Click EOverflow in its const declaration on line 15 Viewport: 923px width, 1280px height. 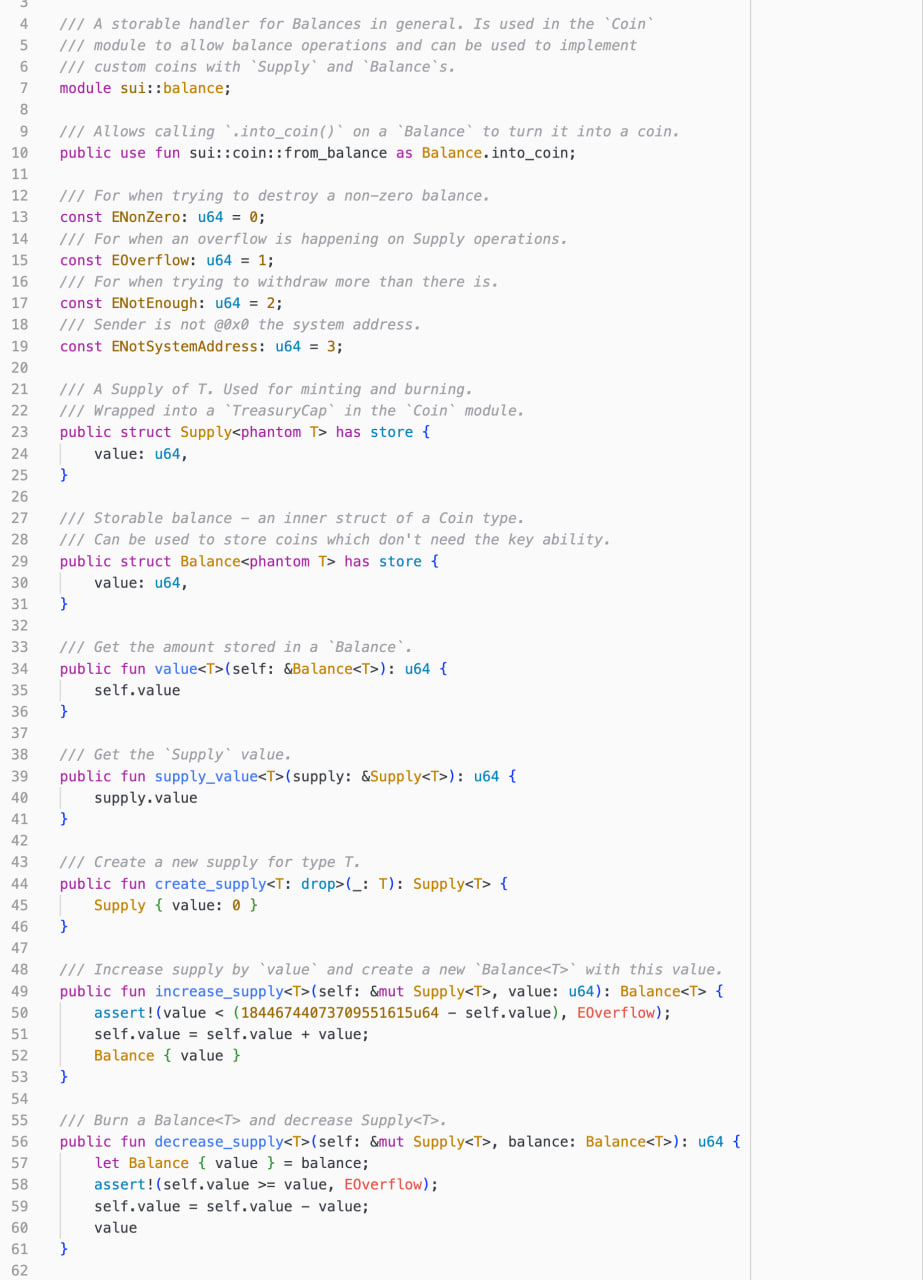click(150, 260)
